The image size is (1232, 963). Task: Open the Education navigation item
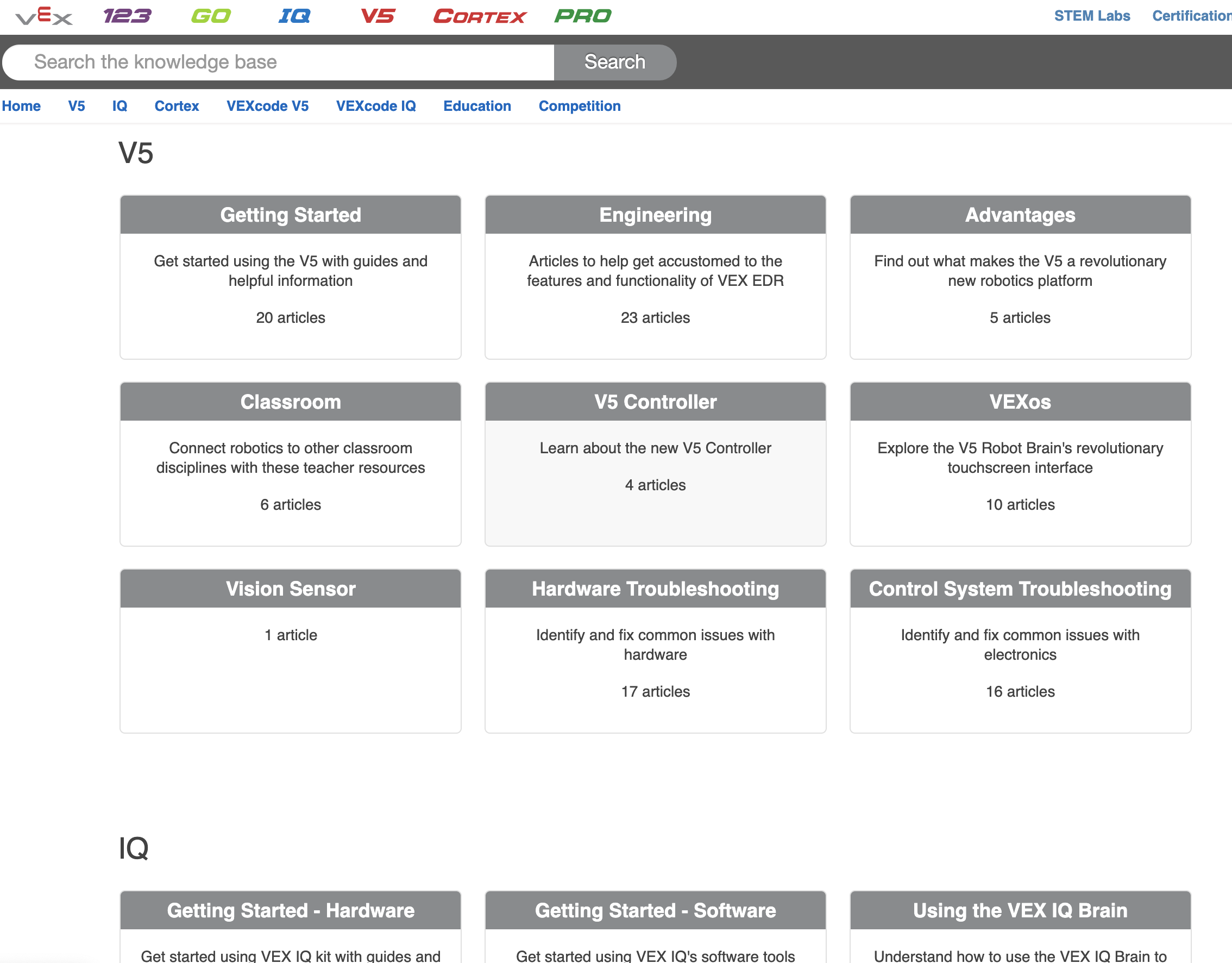pyautogui.click(x=477, y=106)
